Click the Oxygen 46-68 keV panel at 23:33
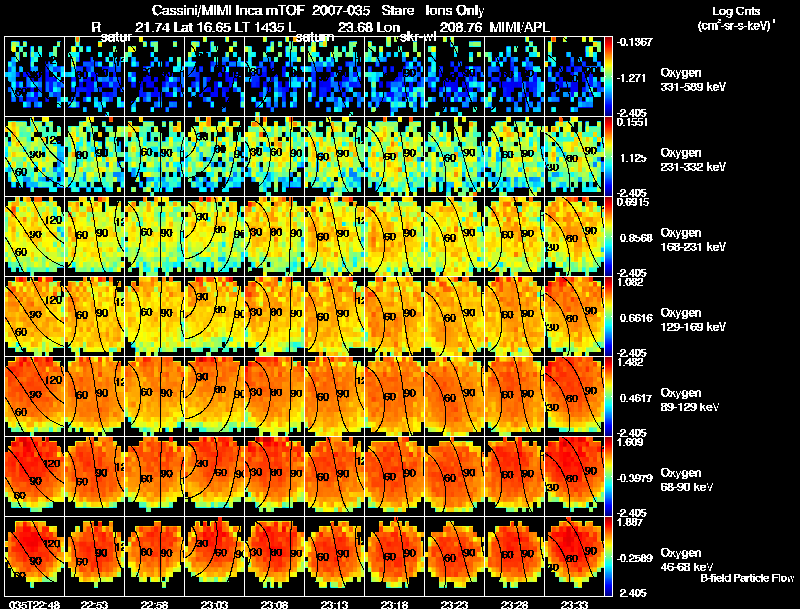 tap(574, 556)
